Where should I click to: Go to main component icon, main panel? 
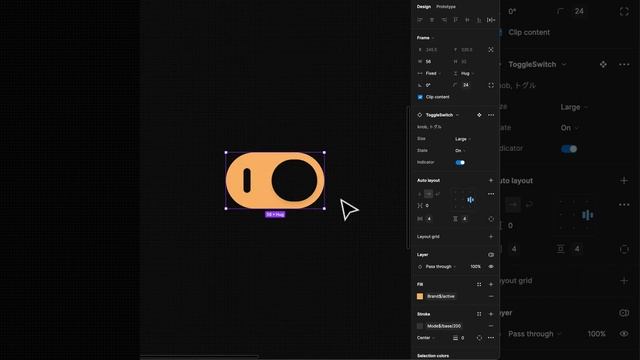click(x=479, y=115)
